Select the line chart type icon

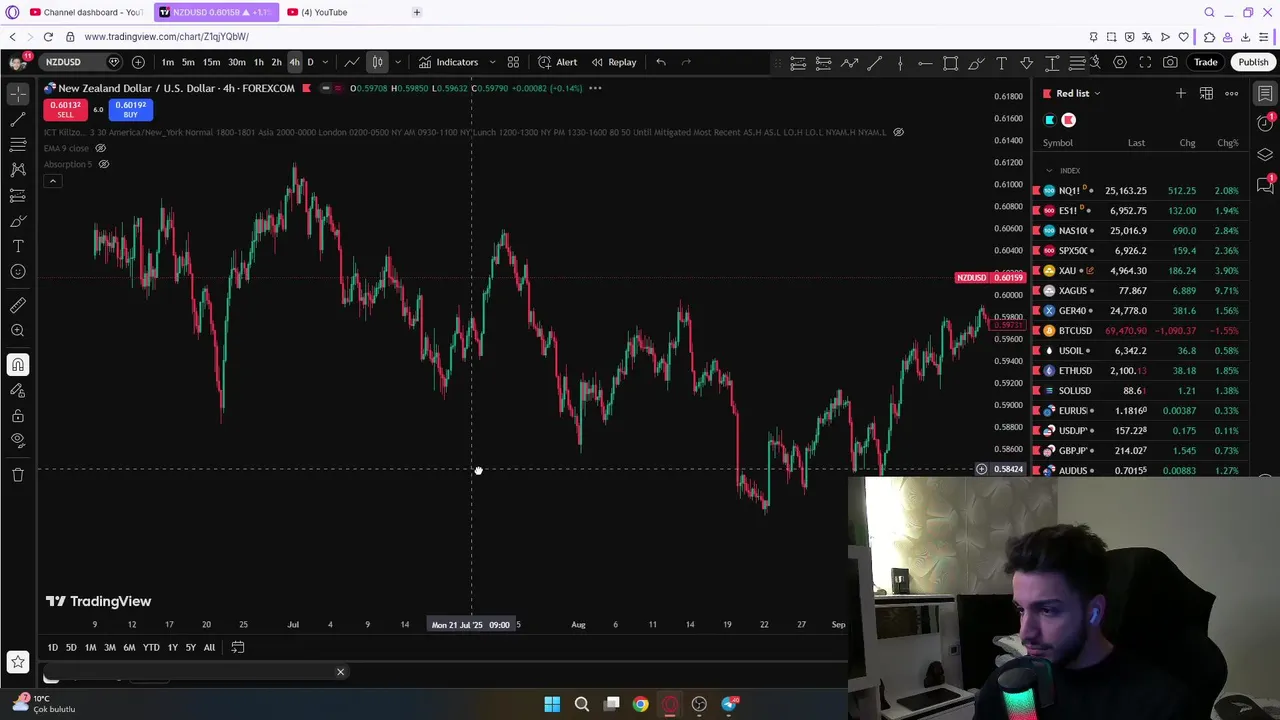tap(352, 62)
